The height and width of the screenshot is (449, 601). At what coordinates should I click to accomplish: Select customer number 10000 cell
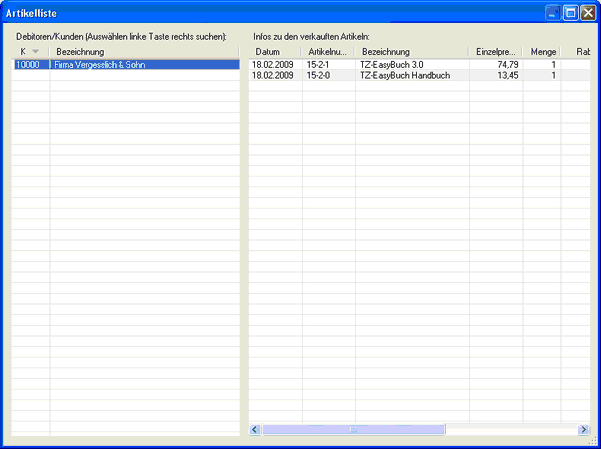[31, 64]
